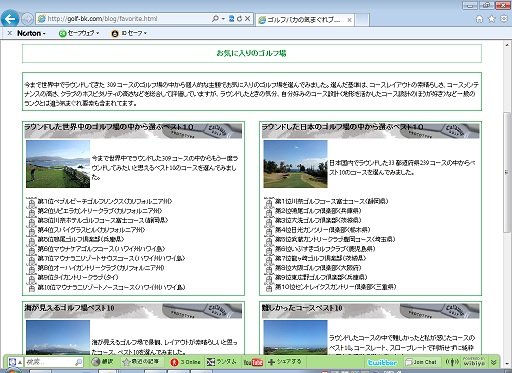Click the page vertical scrollbar thumb

point(507,173)
